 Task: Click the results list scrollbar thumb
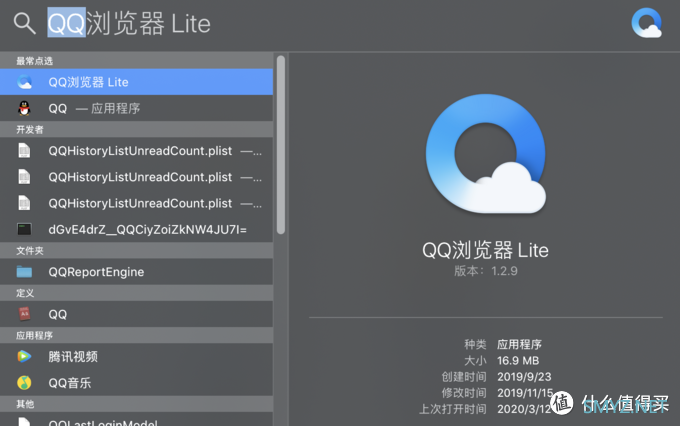tap(281, 145)
